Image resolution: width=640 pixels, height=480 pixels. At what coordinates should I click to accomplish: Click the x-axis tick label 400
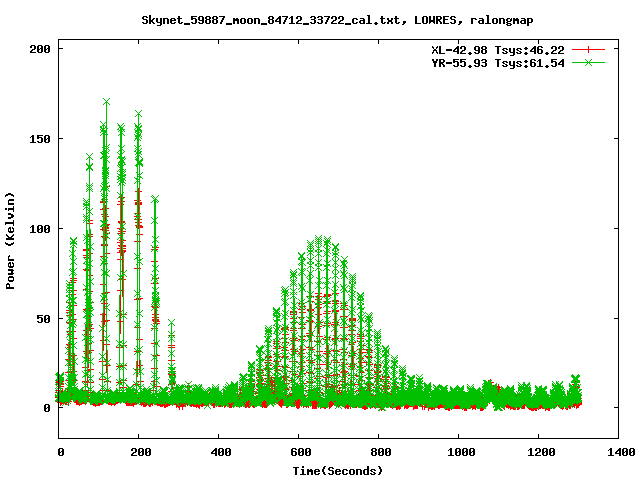click(x=221, y=452)
